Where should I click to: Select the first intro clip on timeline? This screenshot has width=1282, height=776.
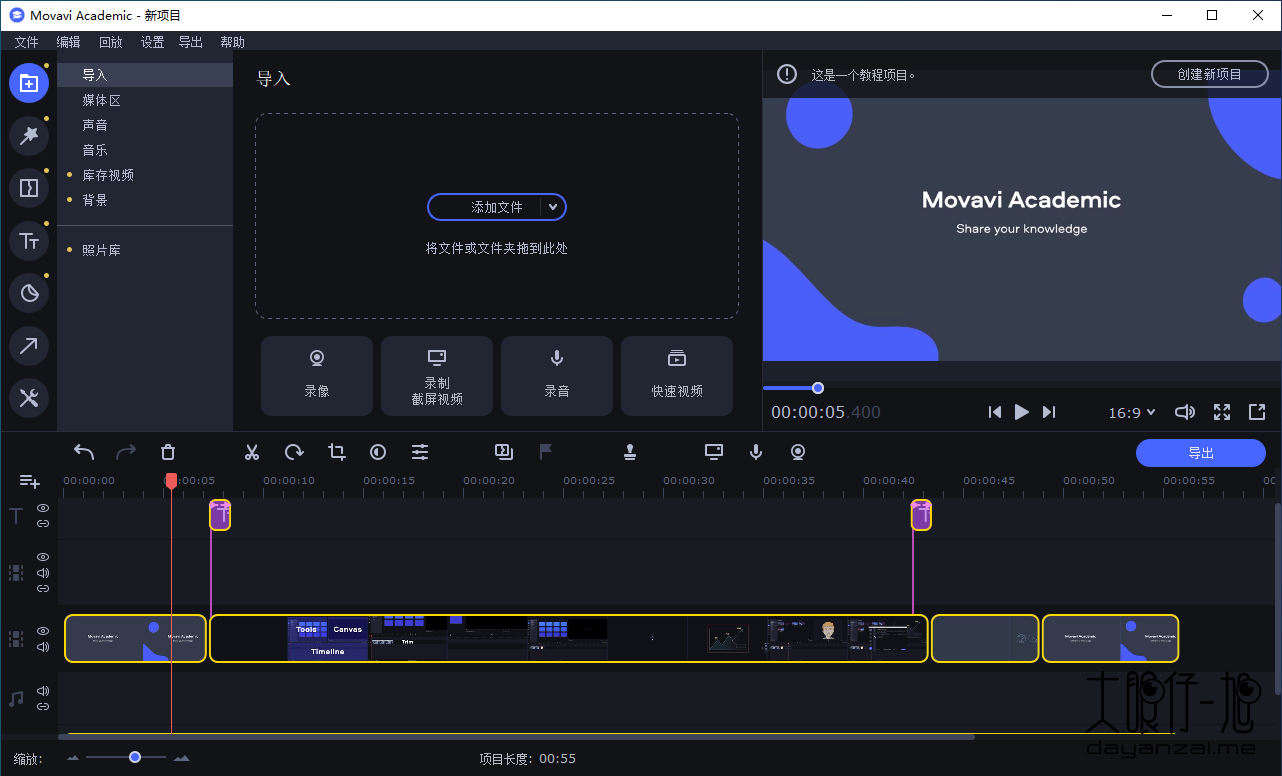click(135, 638)
